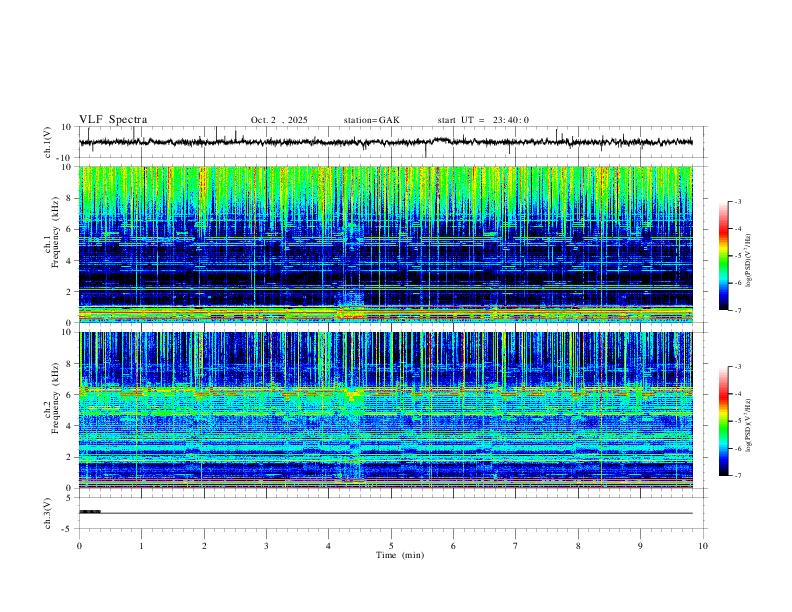Screen dimensions: 792x612
Task: Click the time-axis tick label "8"
Action: [578, 546]
